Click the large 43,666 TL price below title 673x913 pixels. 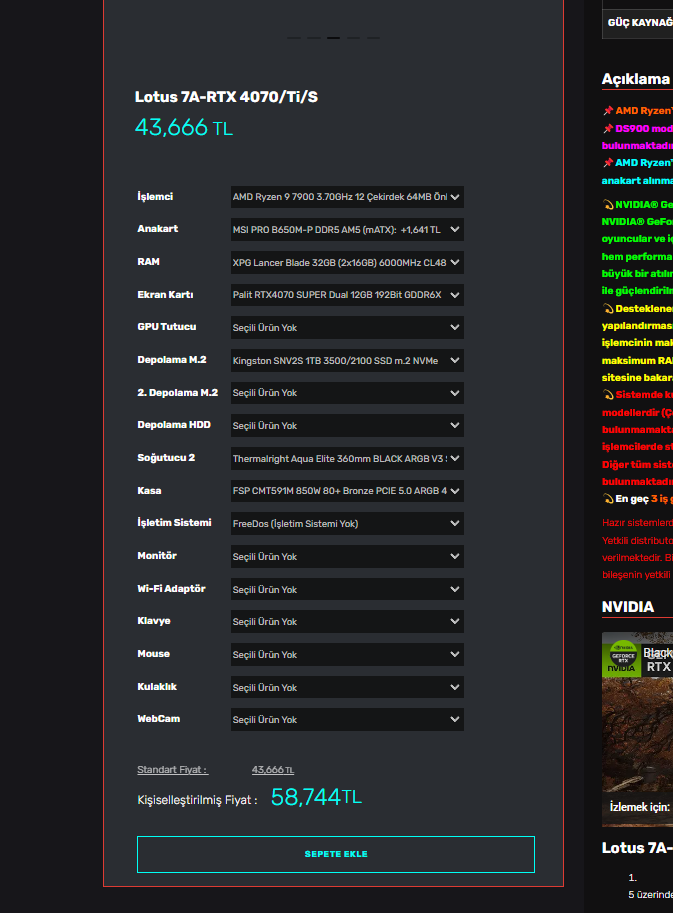pos(184,128)
